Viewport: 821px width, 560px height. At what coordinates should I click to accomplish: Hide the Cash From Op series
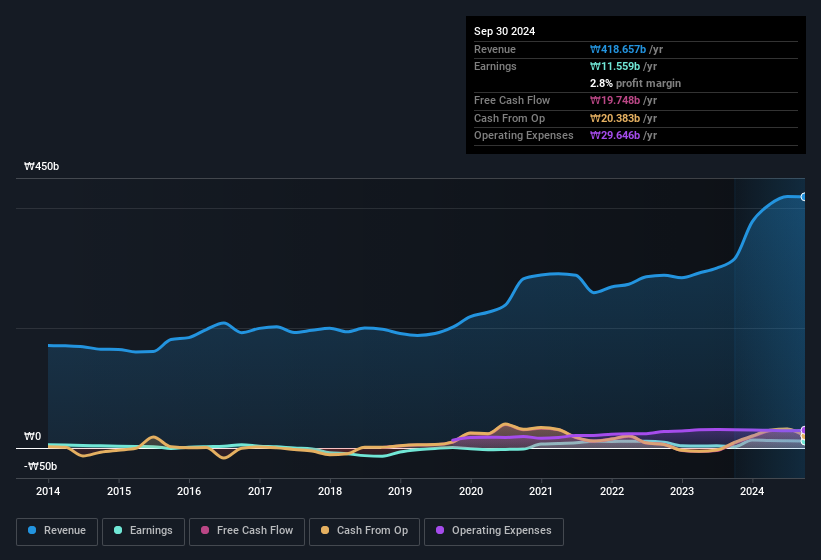pos(364,531)
